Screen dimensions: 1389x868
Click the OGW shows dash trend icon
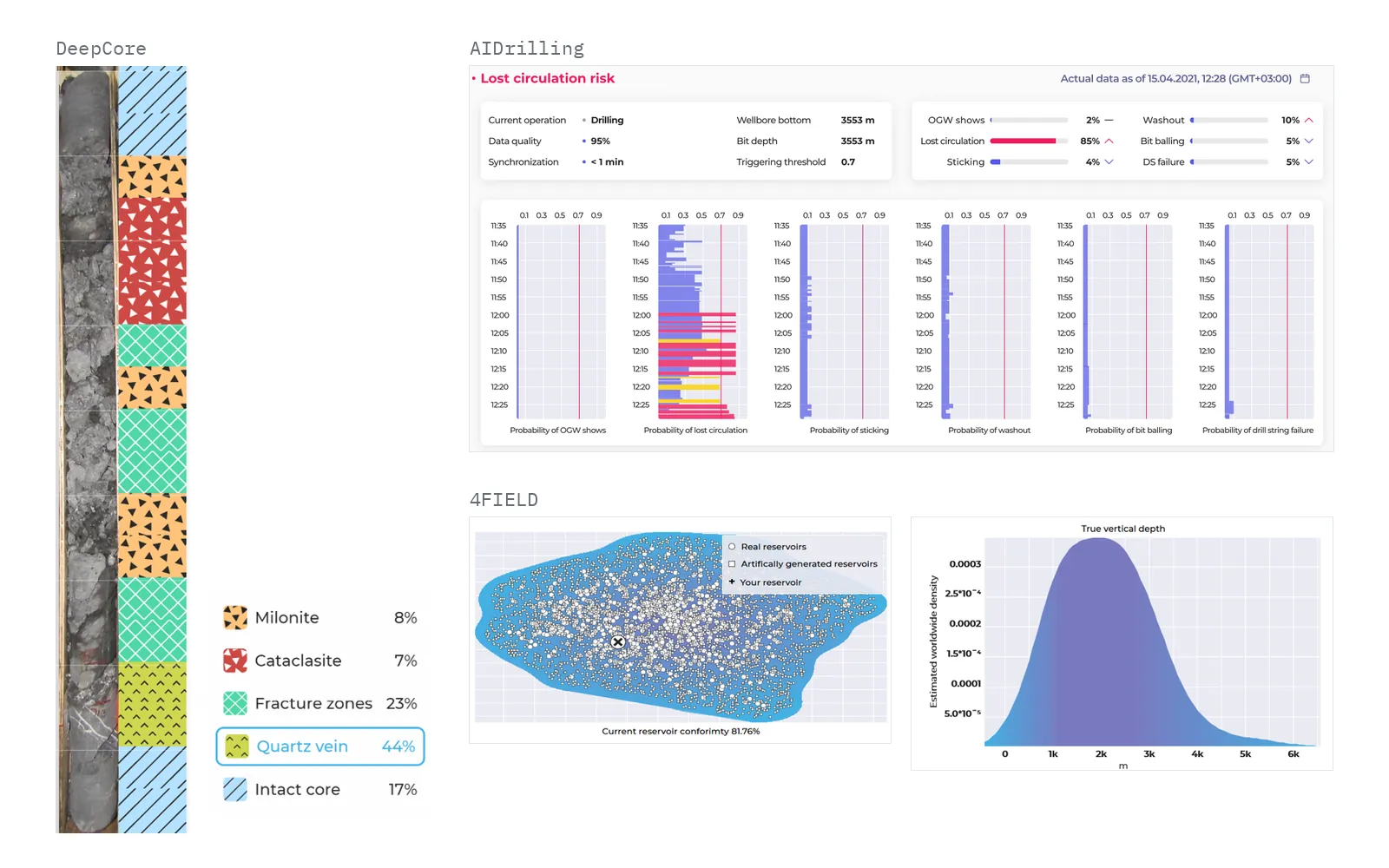(1109, 121)
